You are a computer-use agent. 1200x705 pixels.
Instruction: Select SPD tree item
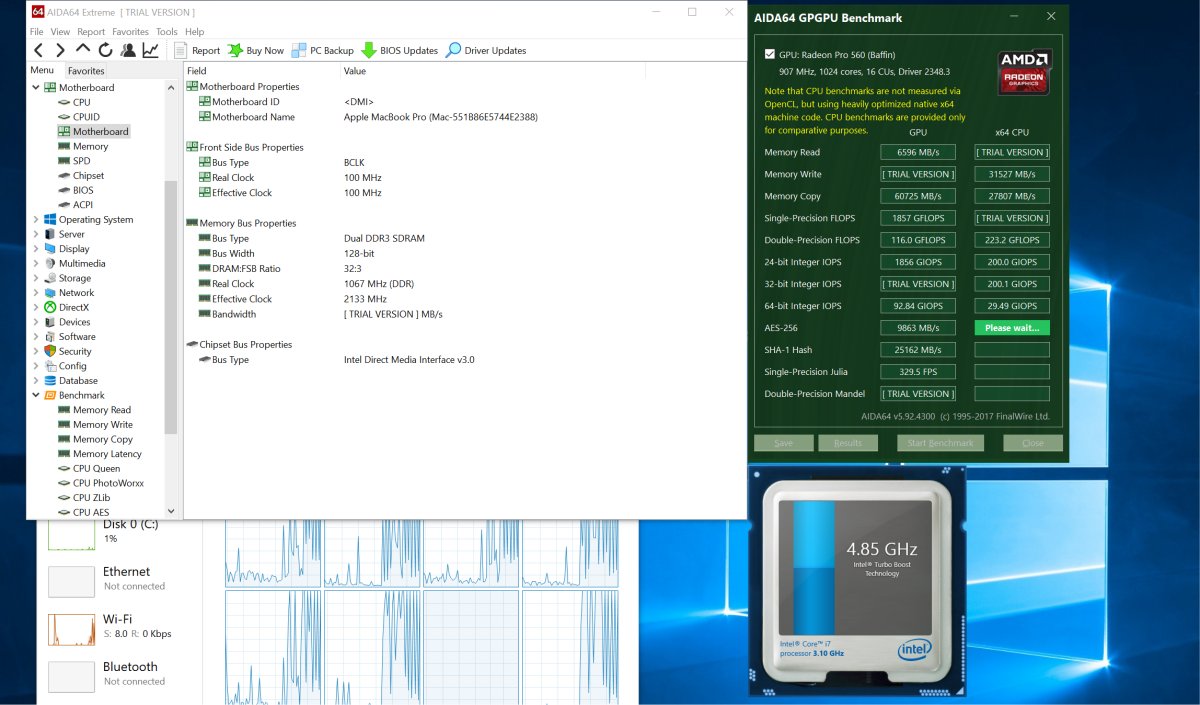(x=81, y=161)
